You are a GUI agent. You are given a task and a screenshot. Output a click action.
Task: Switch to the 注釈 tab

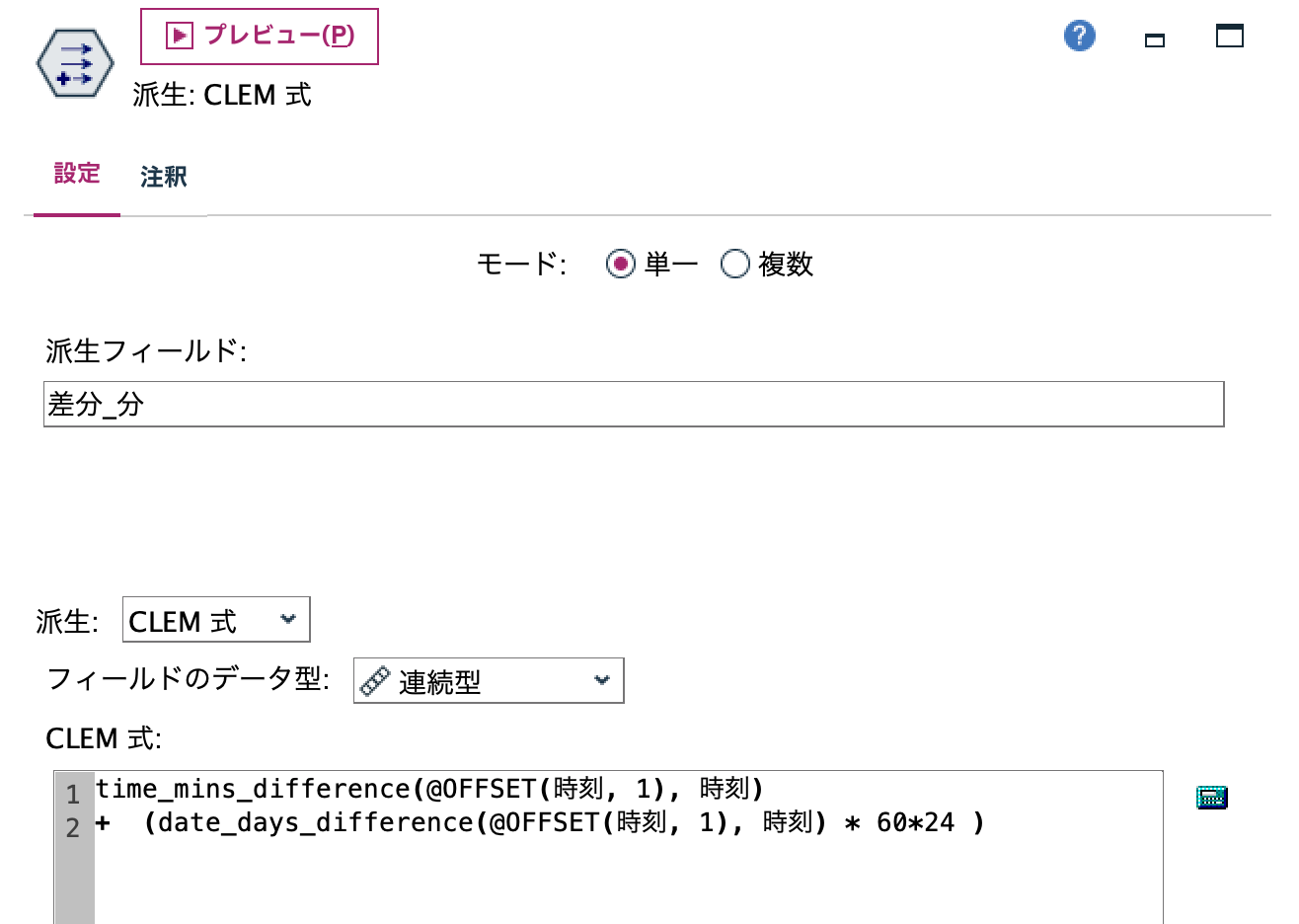(161, 175)
